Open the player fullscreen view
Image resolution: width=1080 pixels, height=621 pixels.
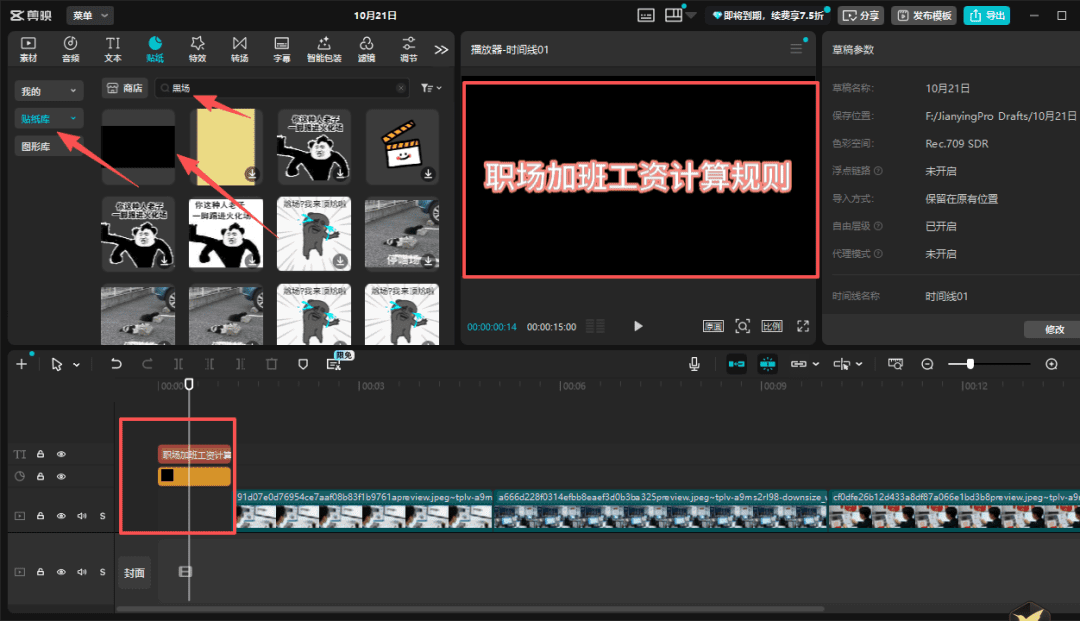tap(802, 326)
